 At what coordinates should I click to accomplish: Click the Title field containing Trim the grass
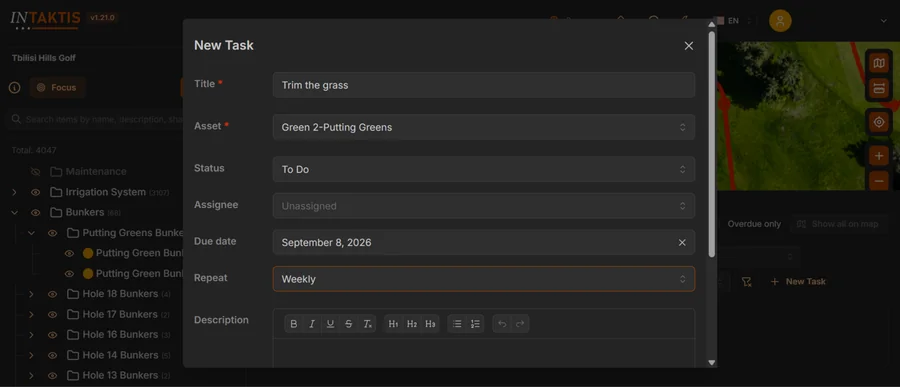pyautogui.click(x=484, y=85)
